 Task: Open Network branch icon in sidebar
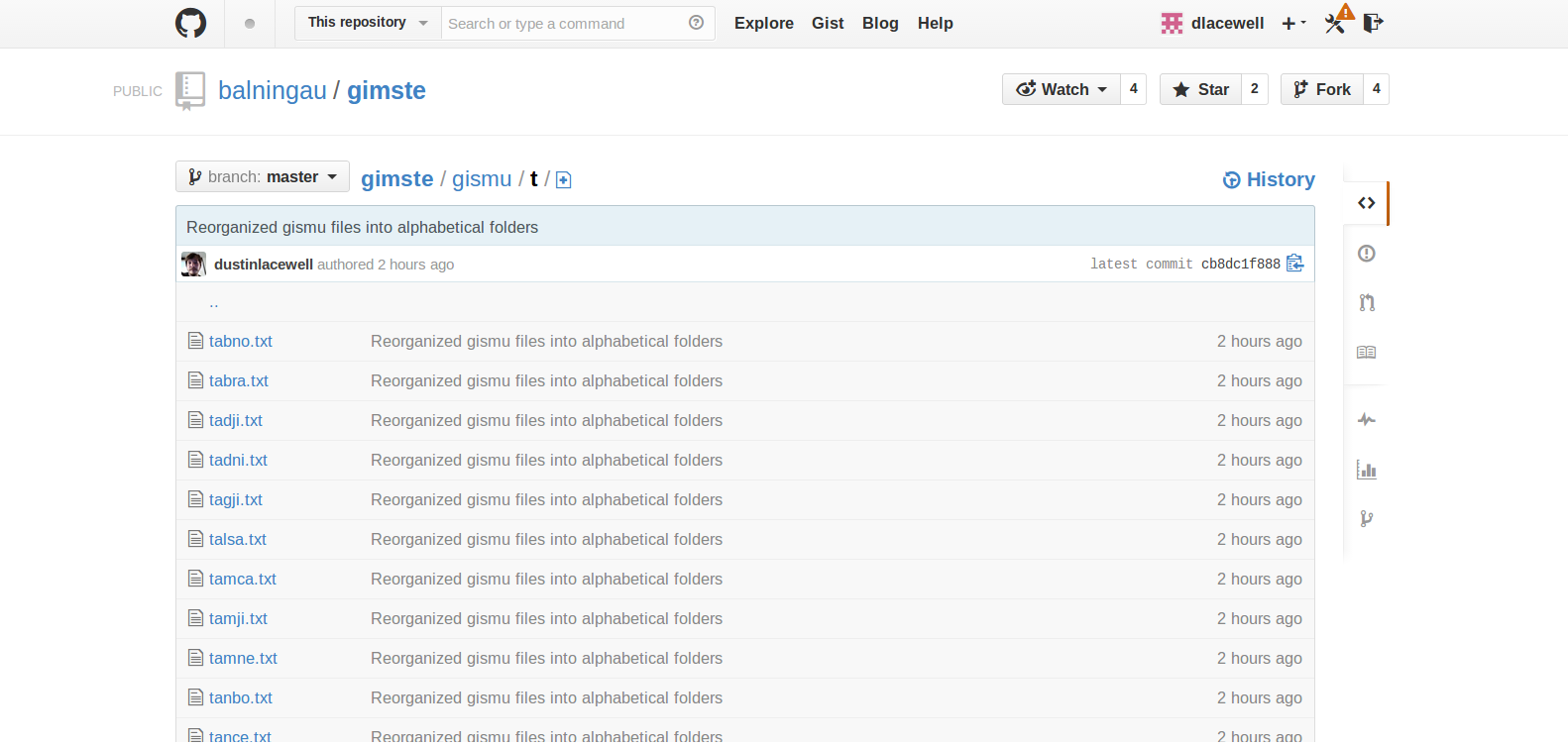1367,518
